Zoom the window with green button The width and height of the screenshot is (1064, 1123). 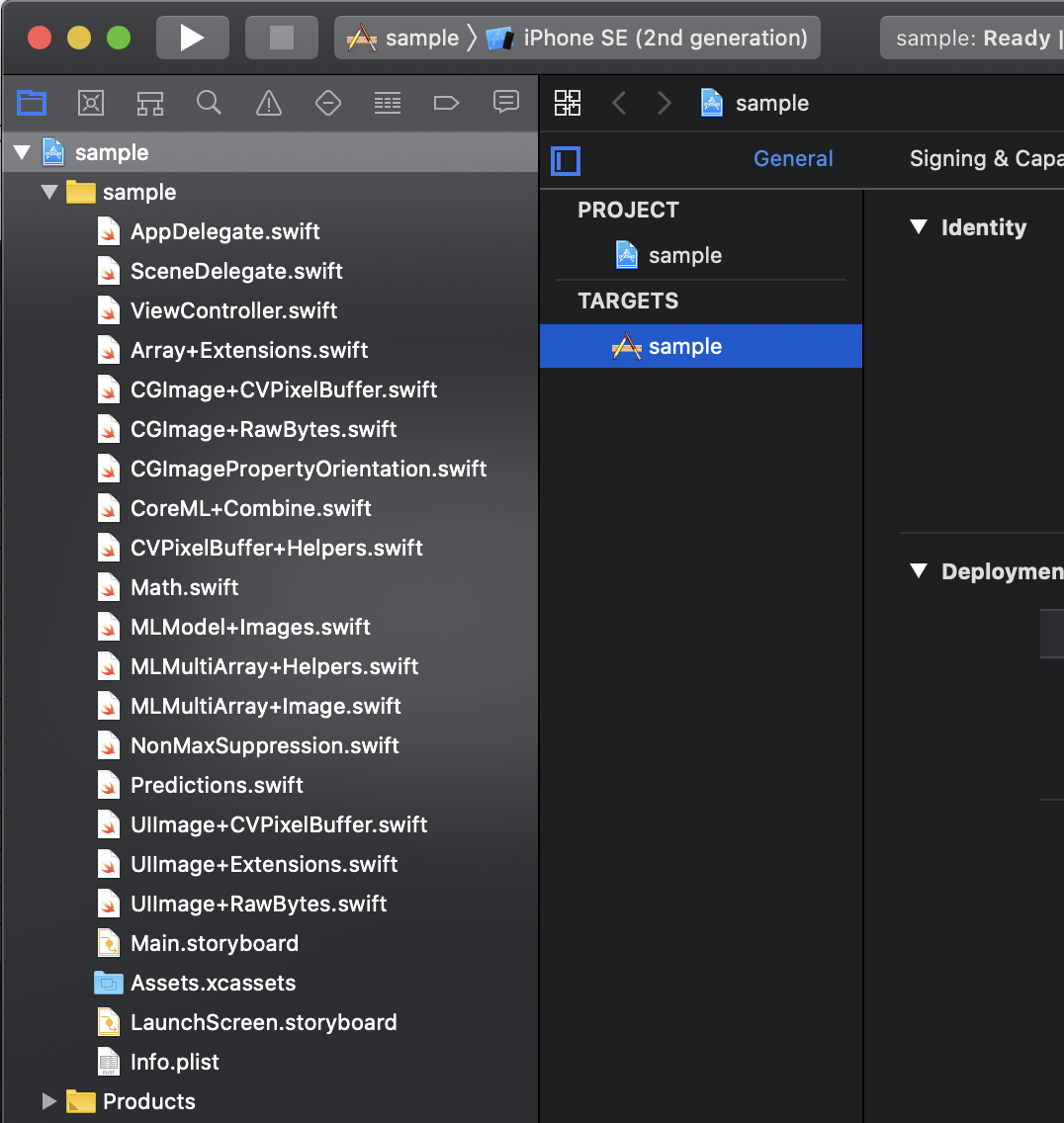(x=119, y=38)
